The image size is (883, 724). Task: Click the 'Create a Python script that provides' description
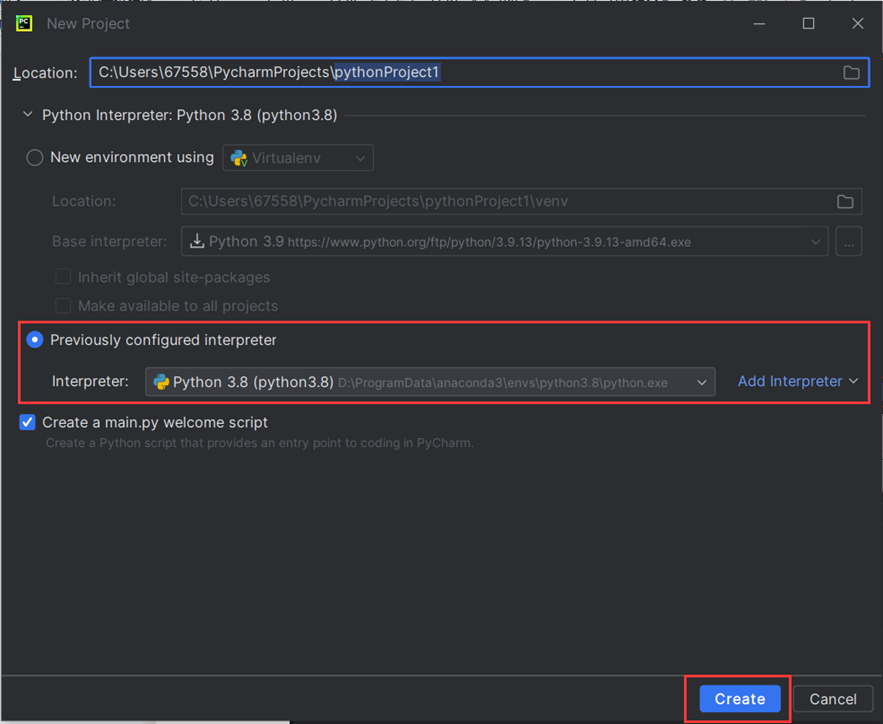click(260, 443)
